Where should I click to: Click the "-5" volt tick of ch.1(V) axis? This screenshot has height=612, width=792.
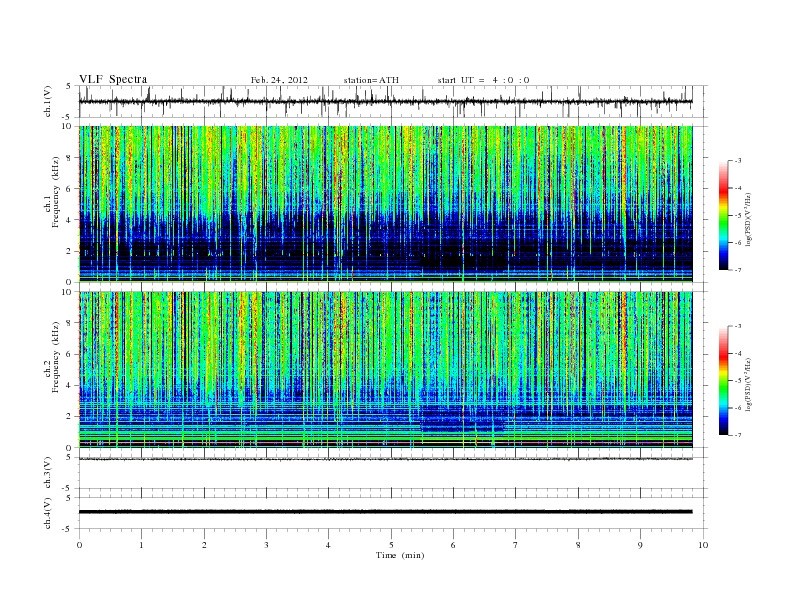point(67,117)
